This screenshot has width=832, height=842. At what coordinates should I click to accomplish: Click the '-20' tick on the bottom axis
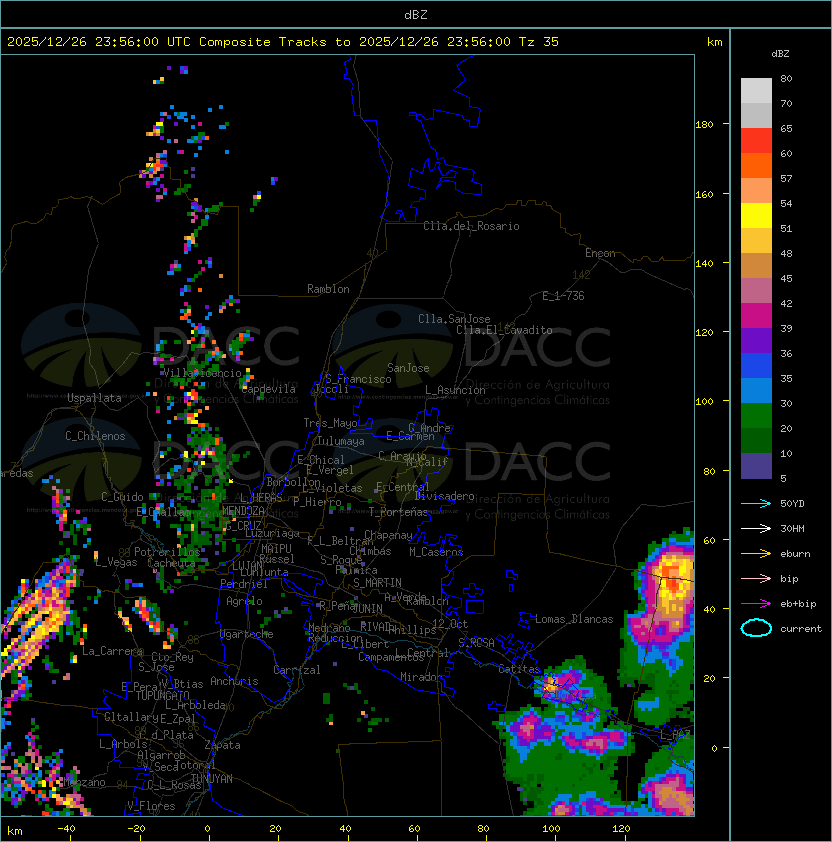(x=136, y=829)
